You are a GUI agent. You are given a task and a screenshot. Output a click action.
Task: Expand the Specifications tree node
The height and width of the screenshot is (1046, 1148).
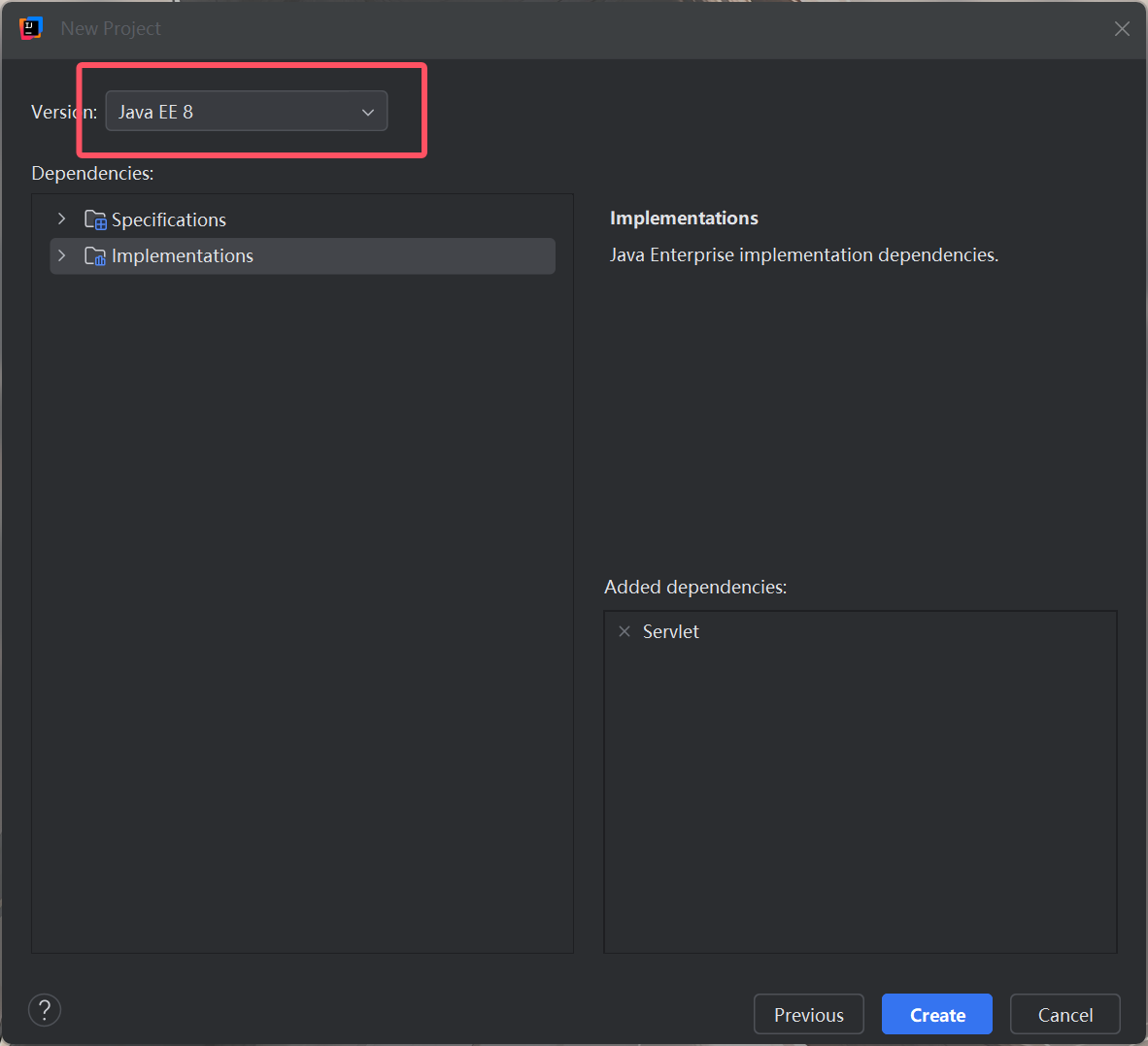tap(62, 219)
